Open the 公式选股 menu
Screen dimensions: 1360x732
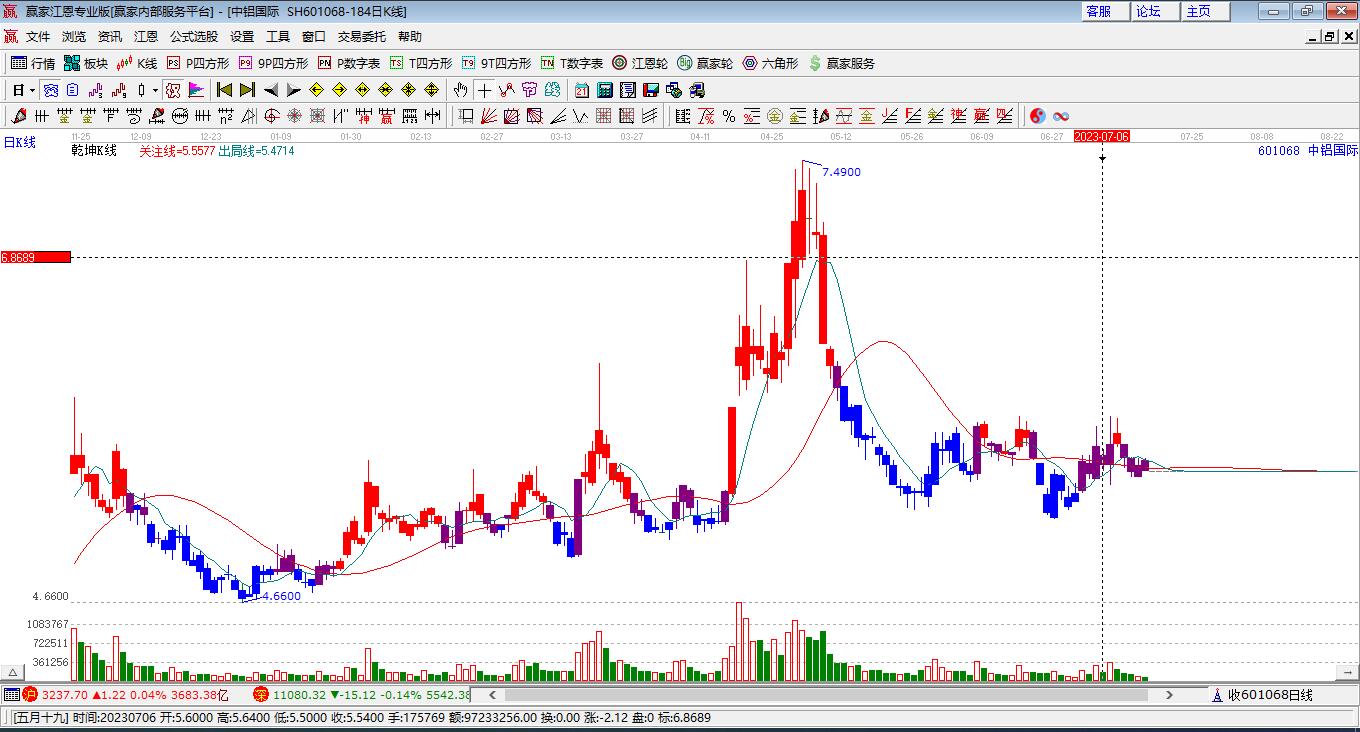coord(193,36)
